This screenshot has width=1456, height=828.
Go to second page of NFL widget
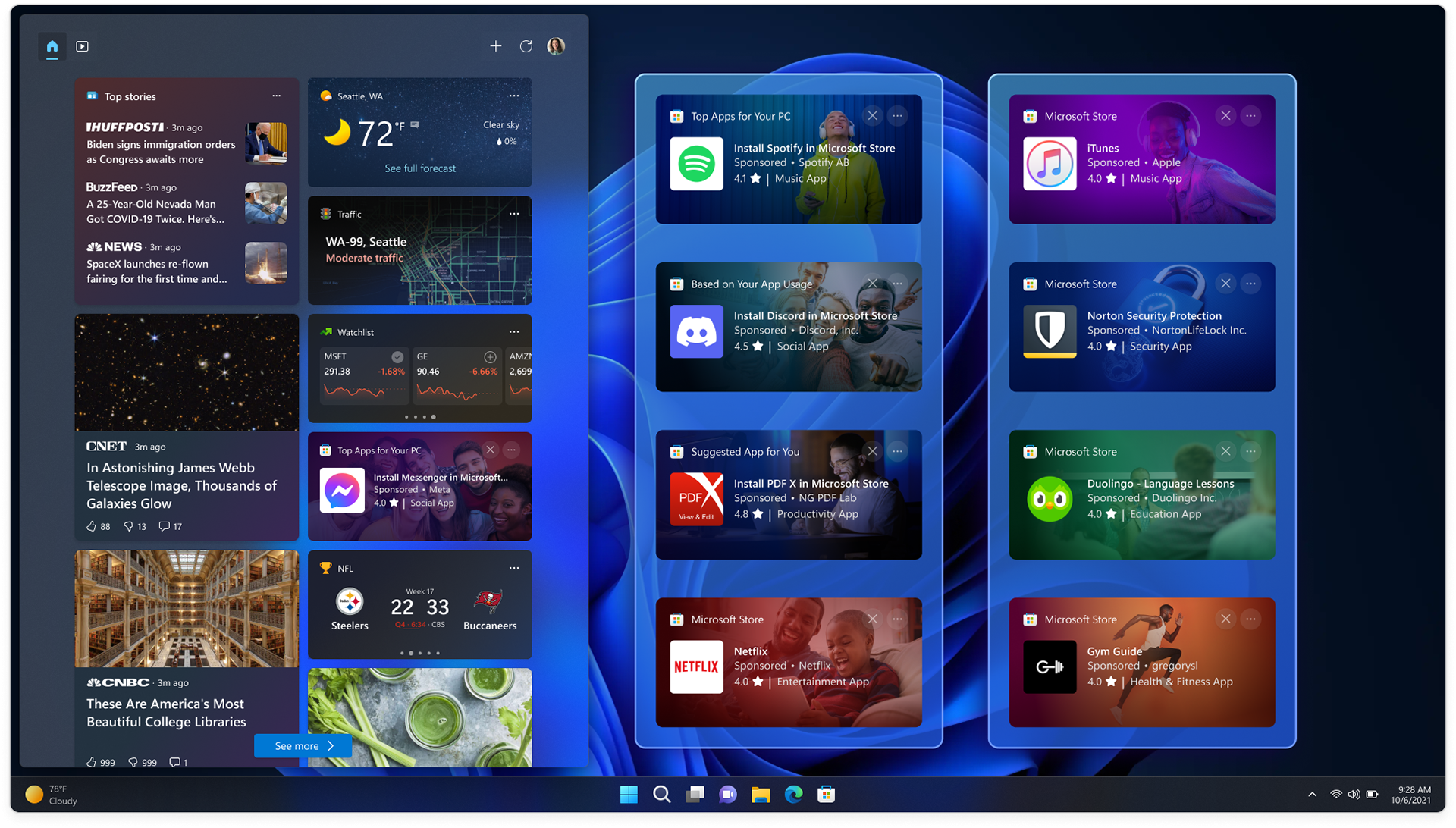click(411, 653)
